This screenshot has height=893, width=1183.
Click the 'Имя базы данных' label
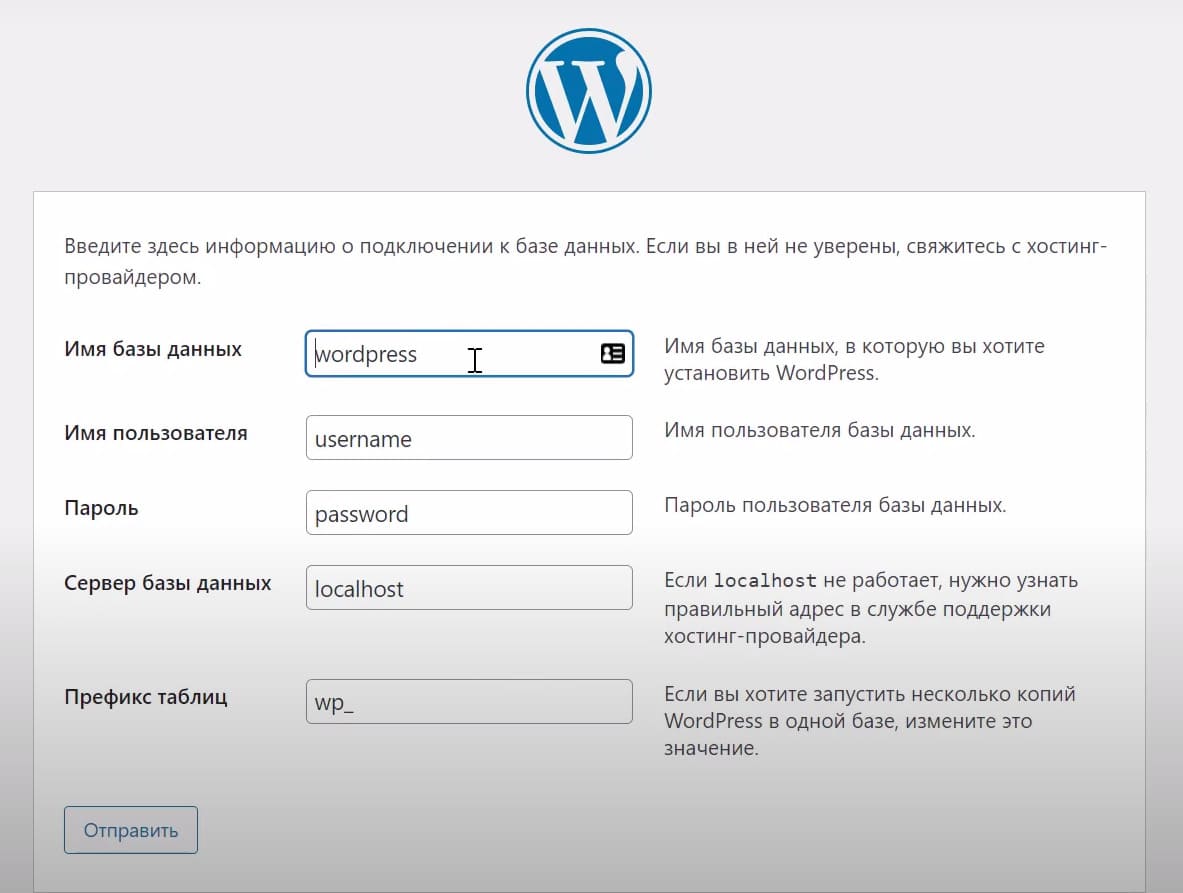(x=153, y=350)
